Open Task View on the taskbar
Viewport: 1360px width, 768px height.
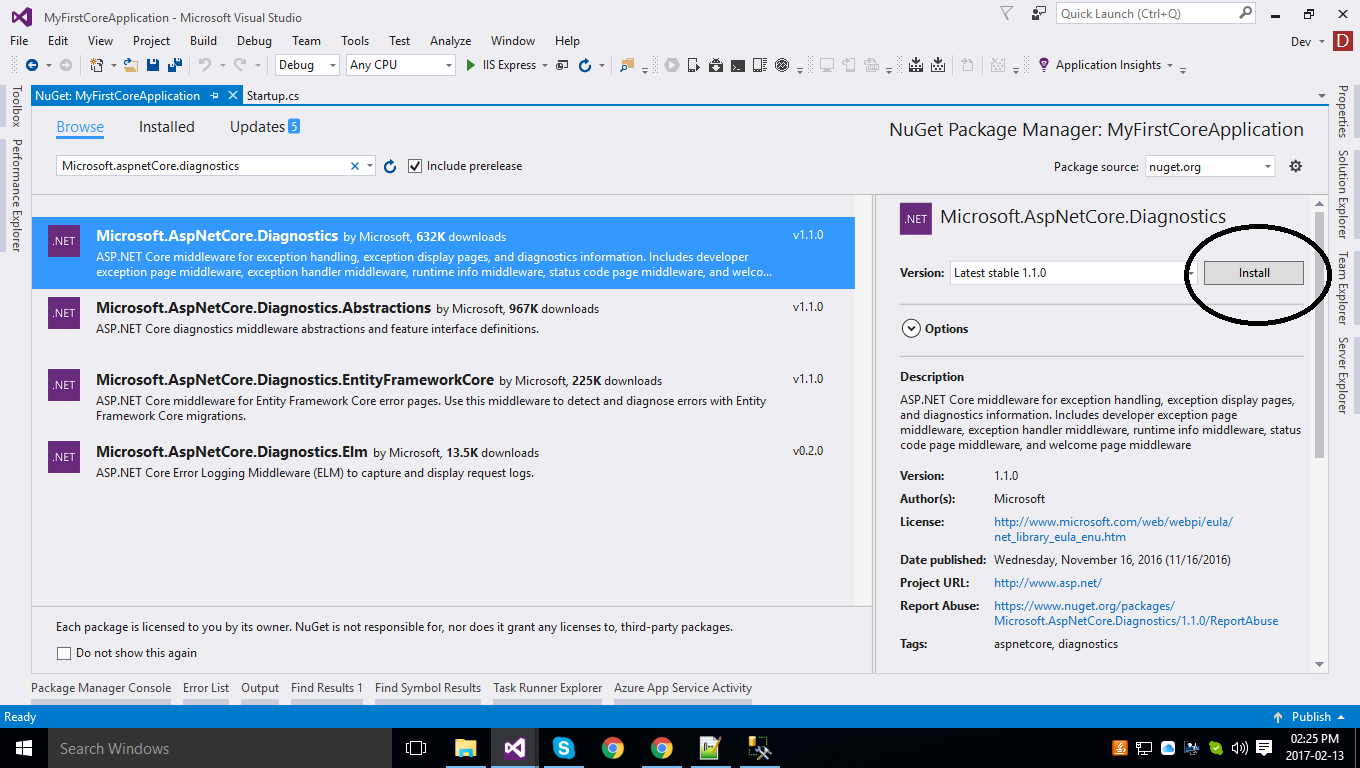click(x=416, y=748)
